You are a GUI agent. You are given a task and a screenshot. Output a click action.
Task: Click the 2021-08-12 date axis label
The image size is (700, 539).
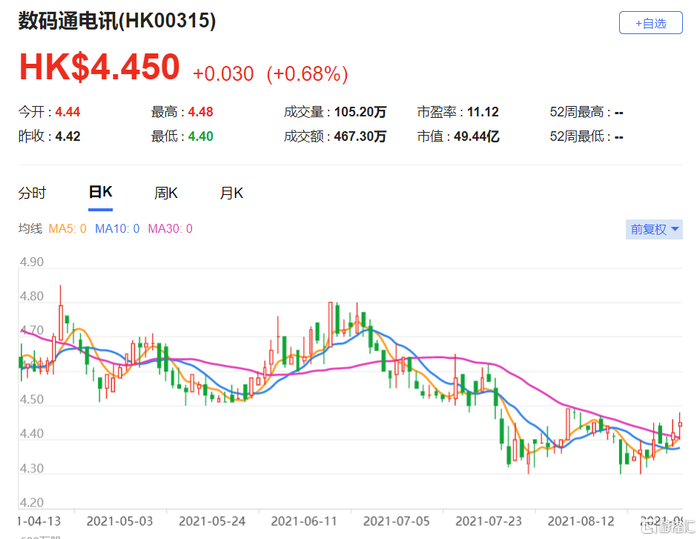click(x=581, y=521)
